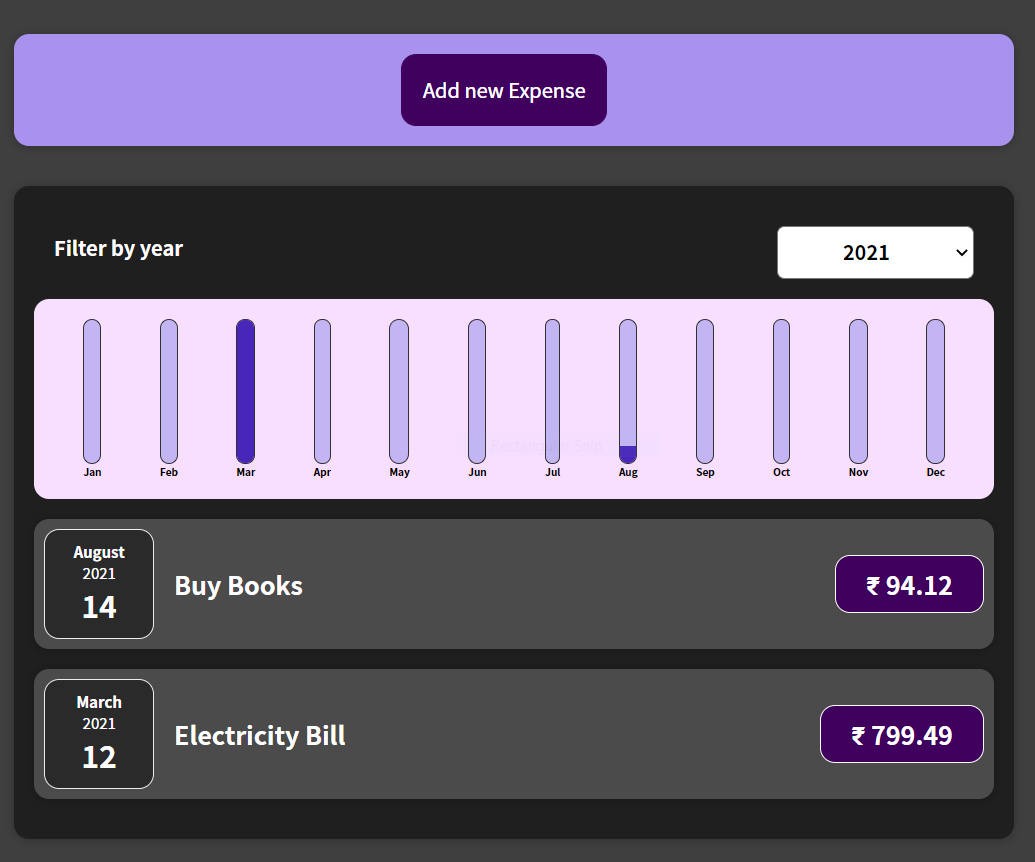This screenshot has width=1035, height=862.
Task: Click the June chart bar
Action: [477, 391]
